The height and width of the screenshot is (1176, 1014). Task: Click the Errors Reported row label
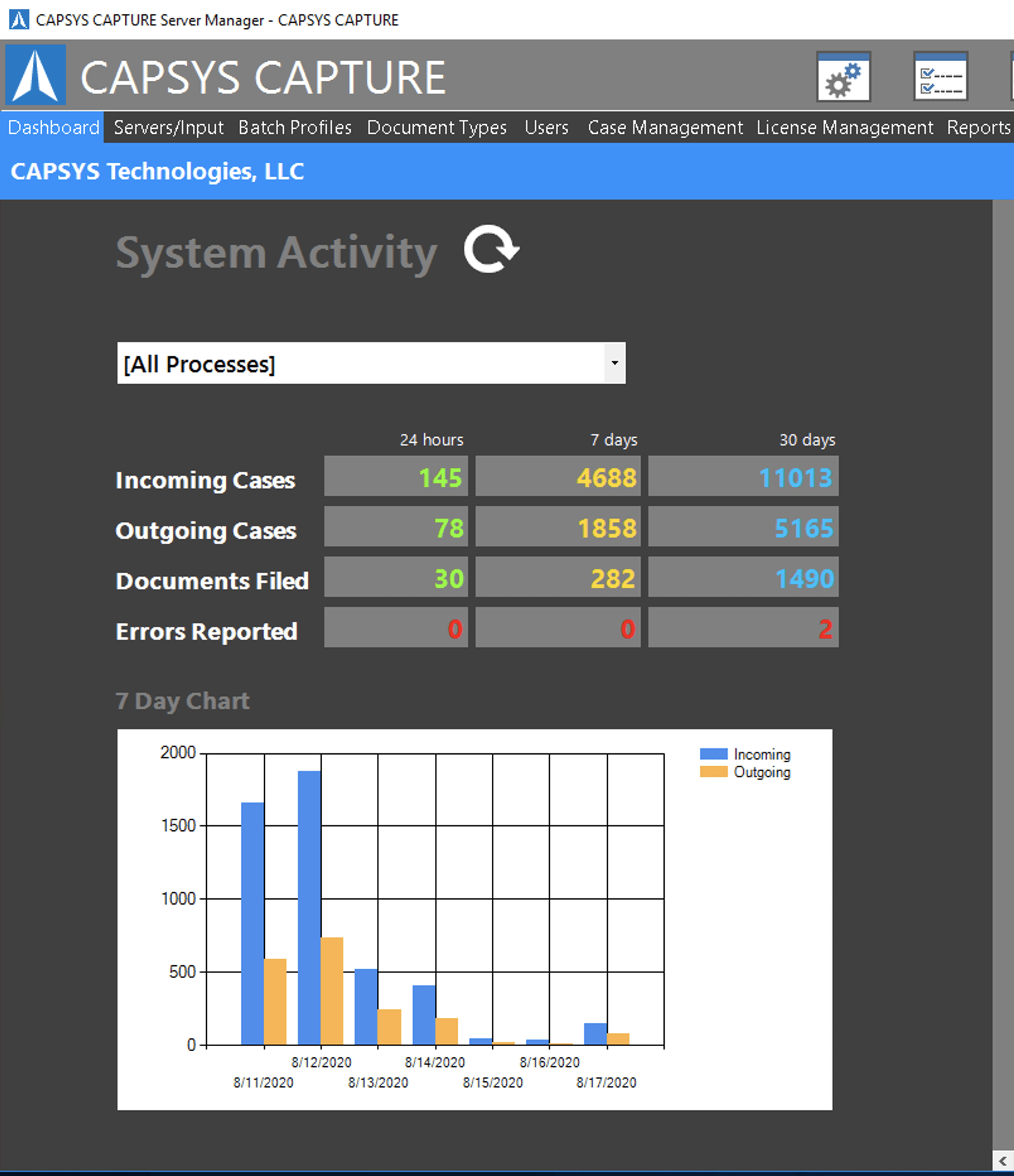coord(206,632)
